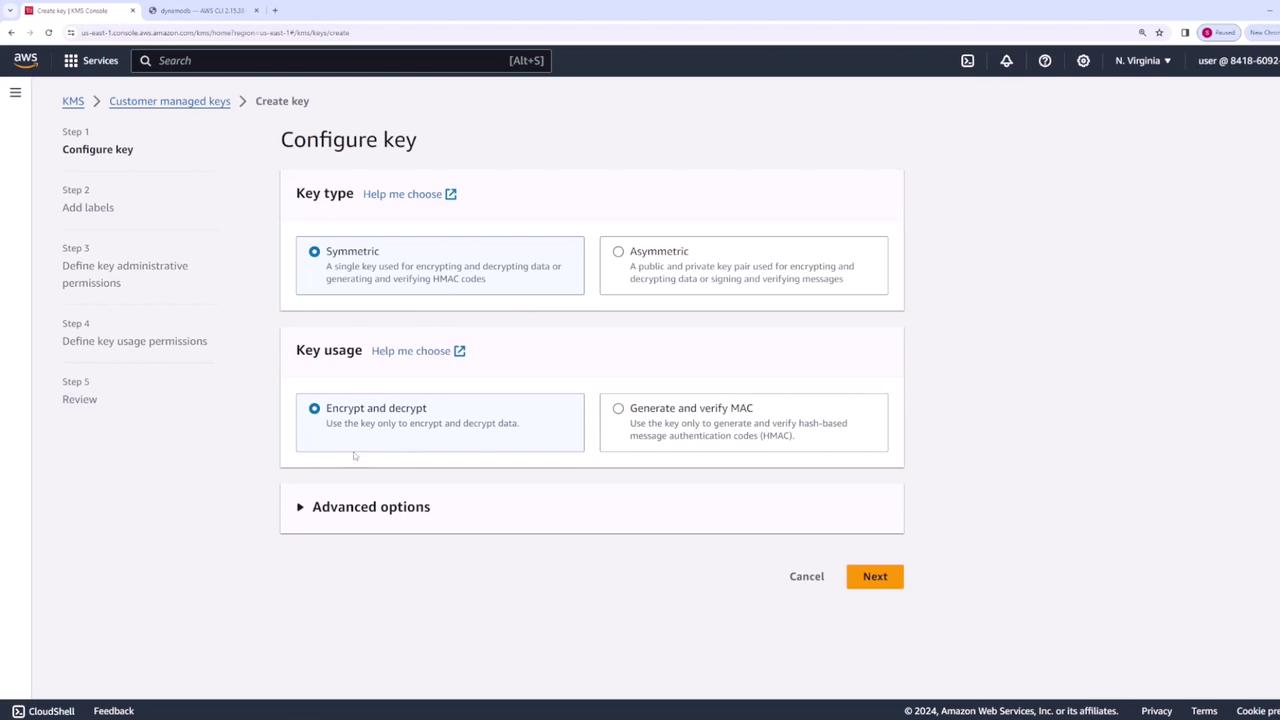Select the Symmetric key type option
1280x720 pixels.
[x=440, y=265]
